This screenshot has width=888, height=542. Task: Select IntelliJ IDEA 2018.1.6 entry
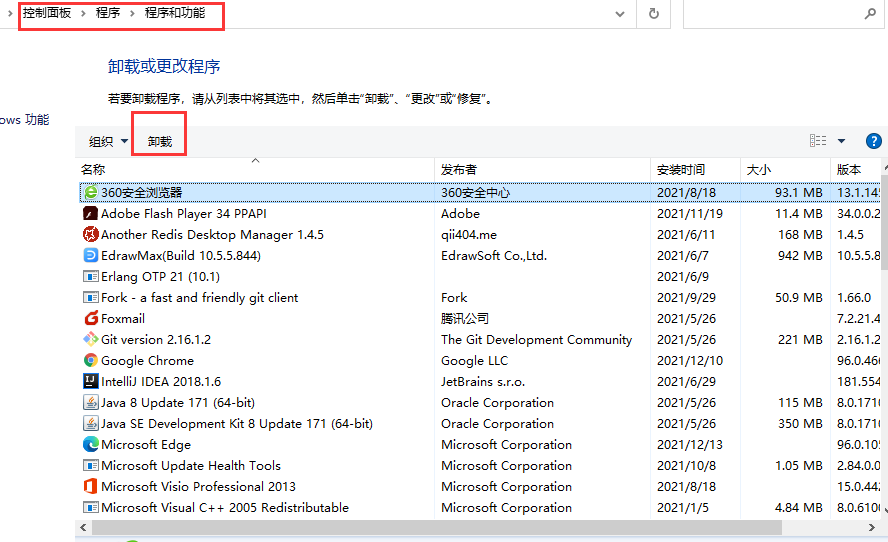(x=161, y=381)
